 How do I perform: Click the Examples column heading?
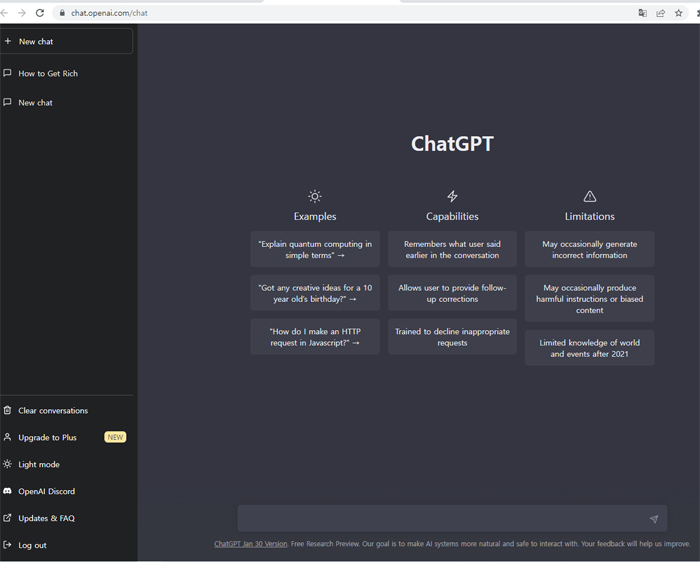point(315,216)
